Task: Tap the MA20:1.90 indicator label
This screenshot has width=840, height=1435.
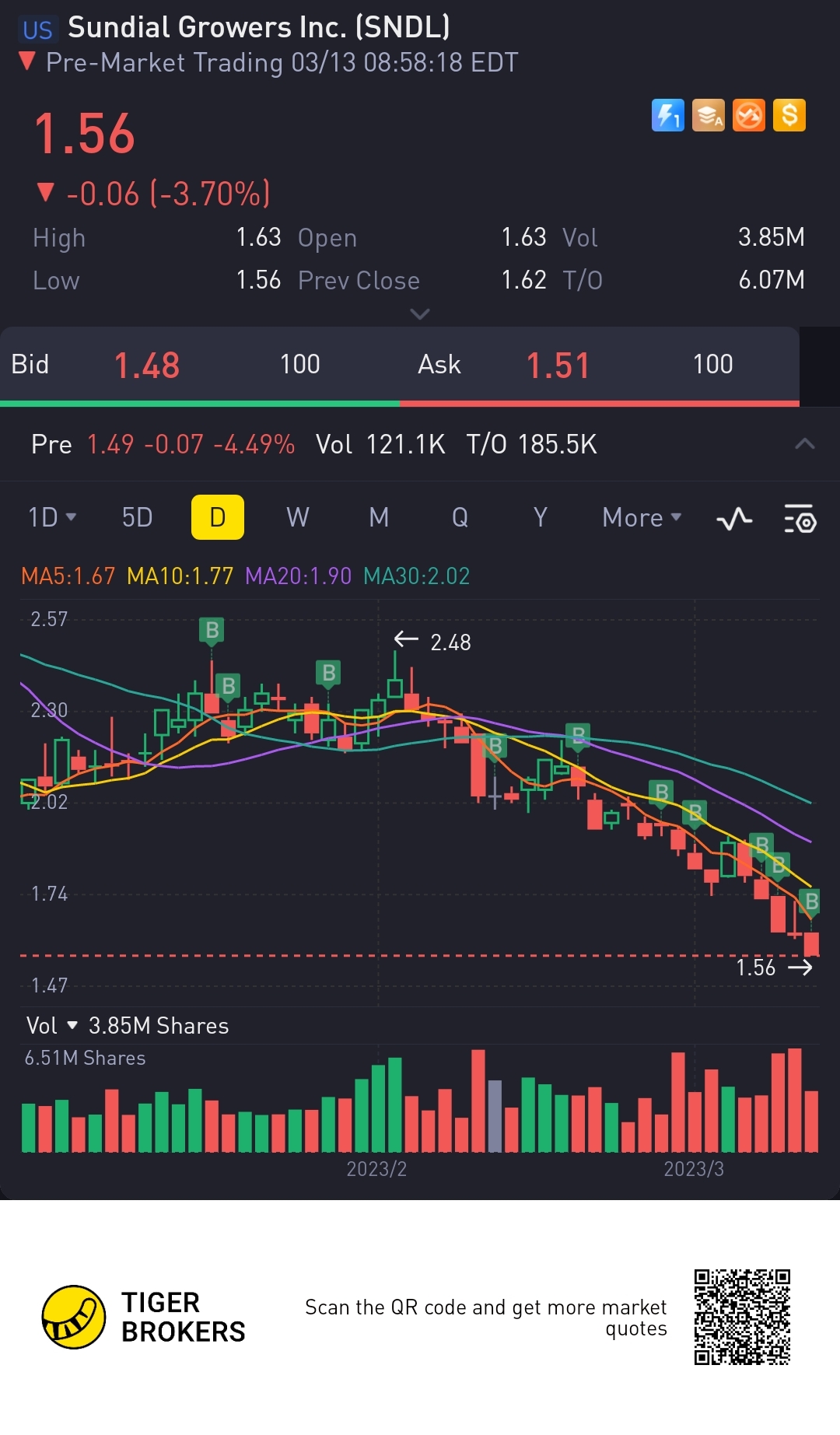Action: tap(298, 576)
